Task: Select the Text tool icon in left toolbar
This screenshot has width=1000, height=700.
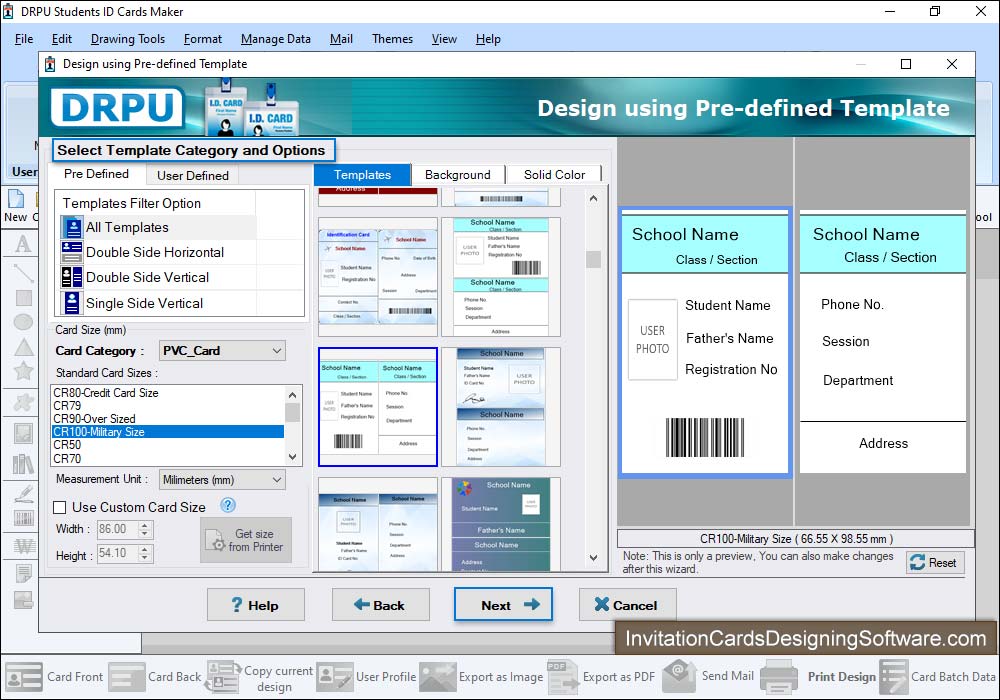Action: (23, 244)
